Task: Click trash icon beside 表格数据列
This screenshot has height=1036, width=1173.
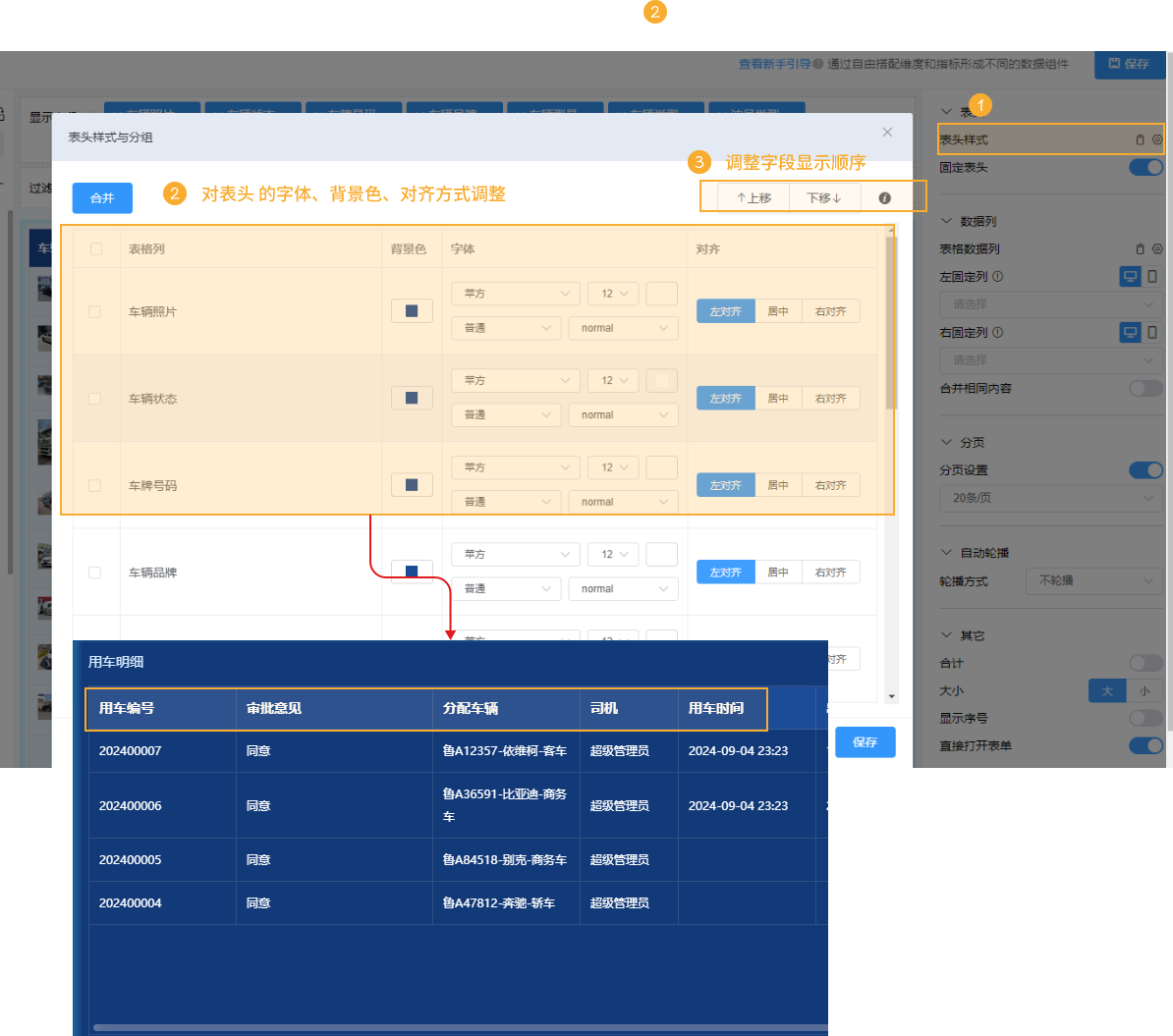Action: (x=1140, y=249)
